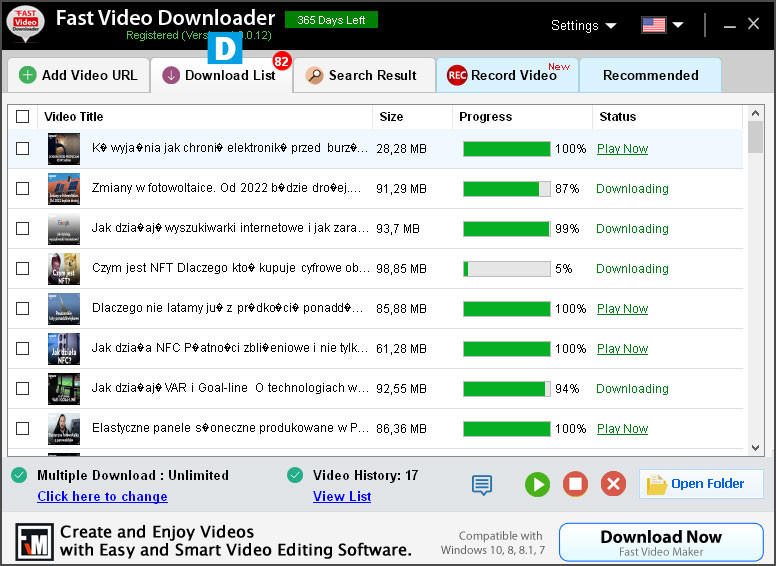Check the box for Jak działa NFC row
This screenshot has width=776, height=566.
point(22,349)
